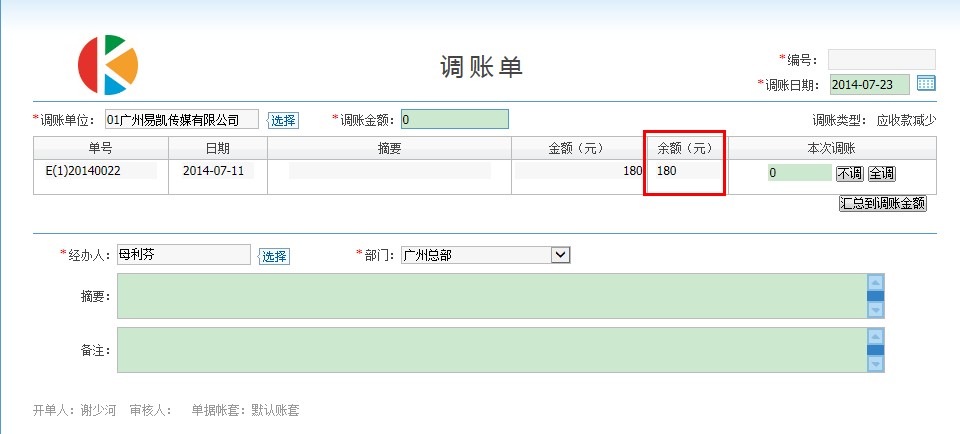
Task: Click inside the 摘要 text area
Action: pyautogui.click(x=490, y=296)
